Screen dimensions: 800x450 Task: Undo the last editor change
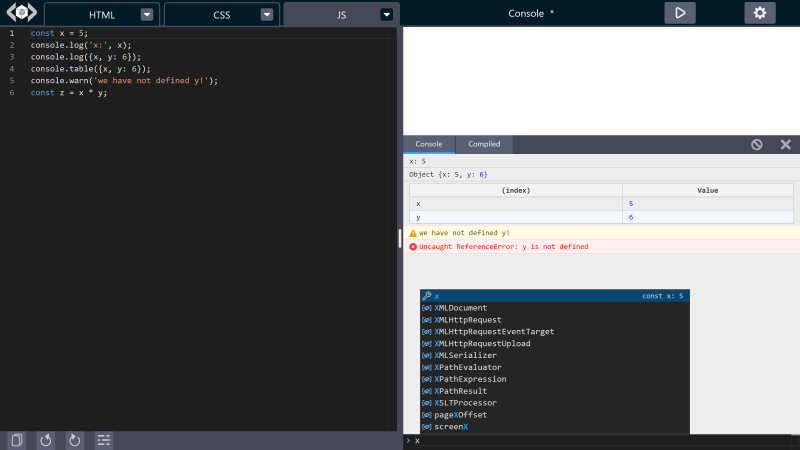(45, 440)
